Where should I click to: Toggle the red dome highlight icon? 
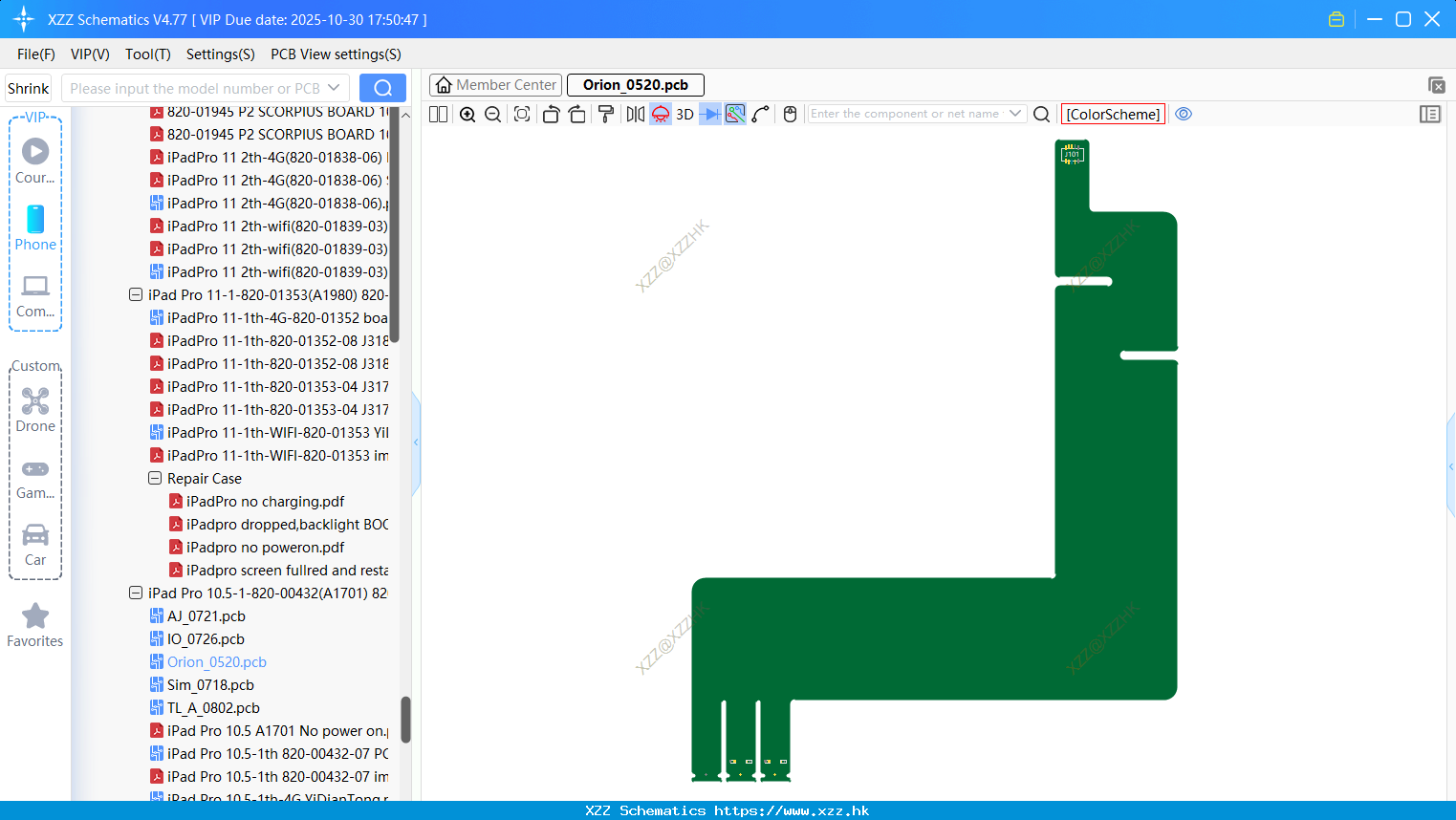tap(661, 115)
